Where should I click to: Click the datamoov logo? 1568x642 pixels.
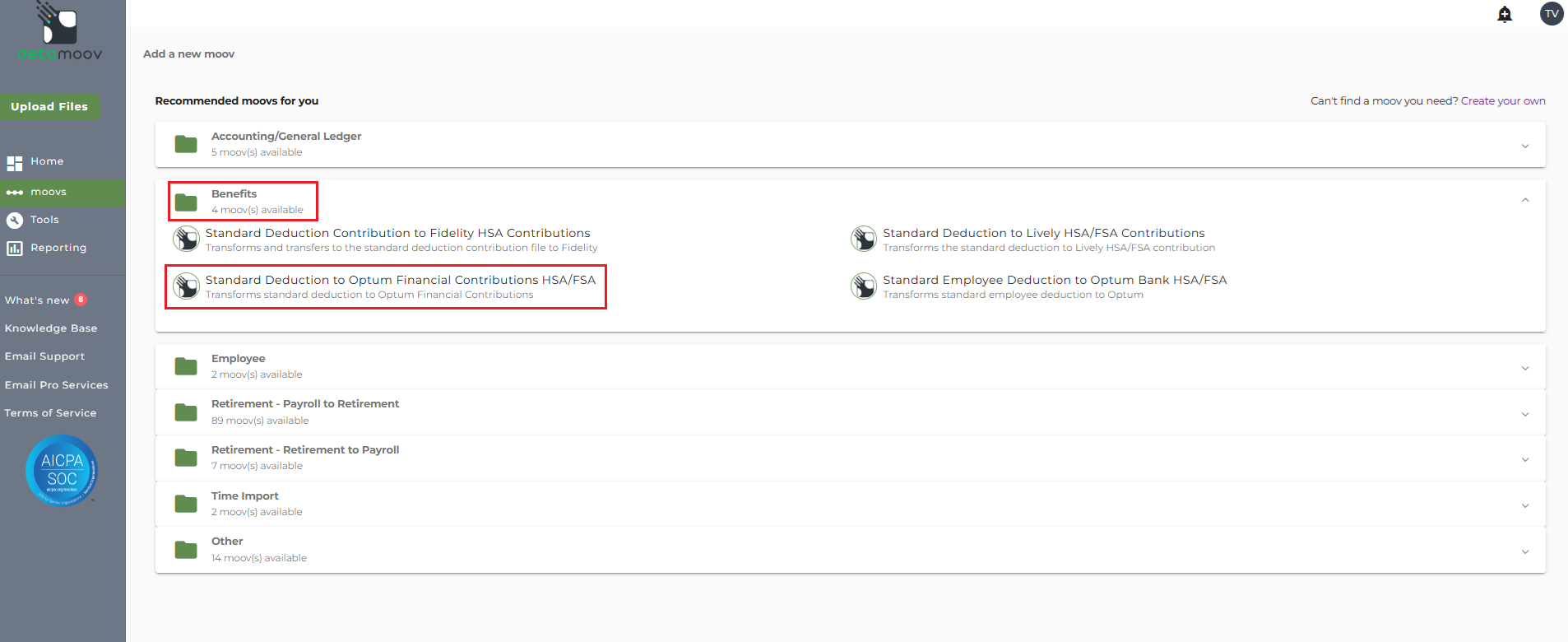click(59, 31)
